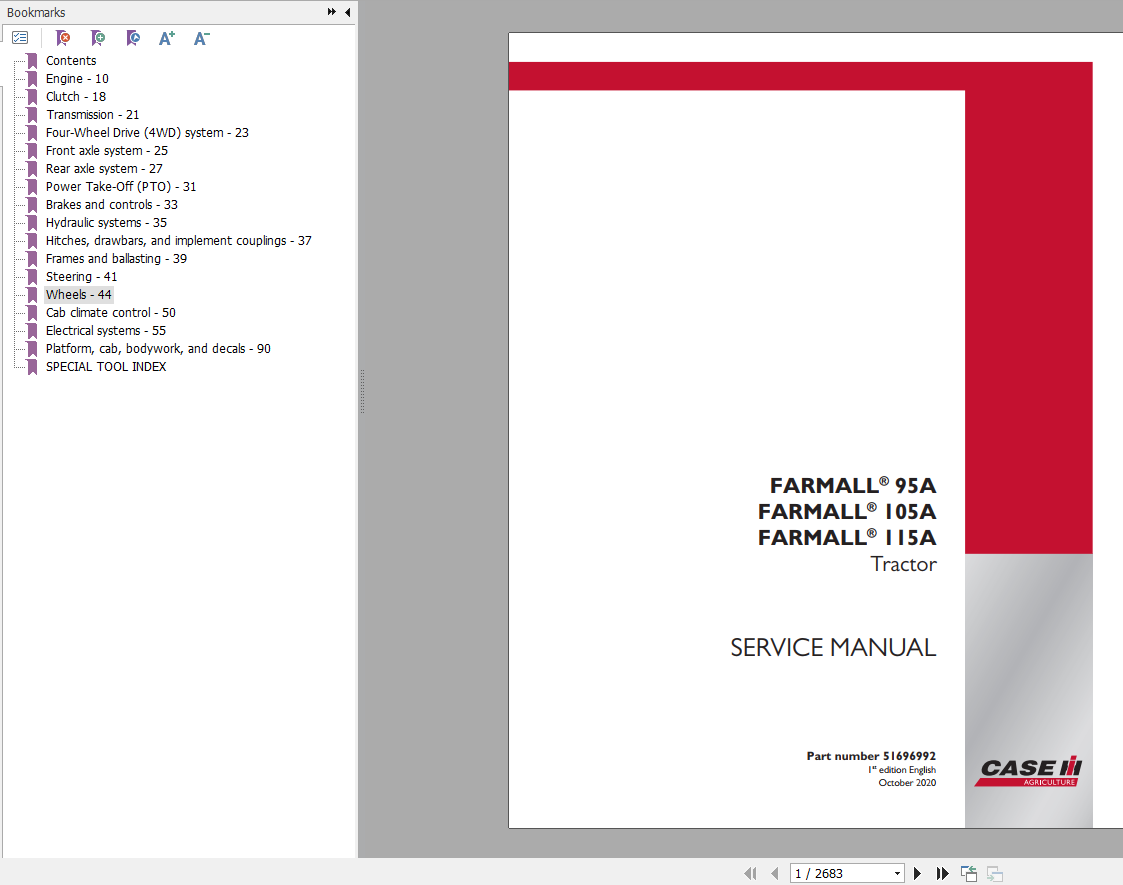Click the delete bookmark icon
Viewport: 1123px width, 885px height.
tap(63, 38)
